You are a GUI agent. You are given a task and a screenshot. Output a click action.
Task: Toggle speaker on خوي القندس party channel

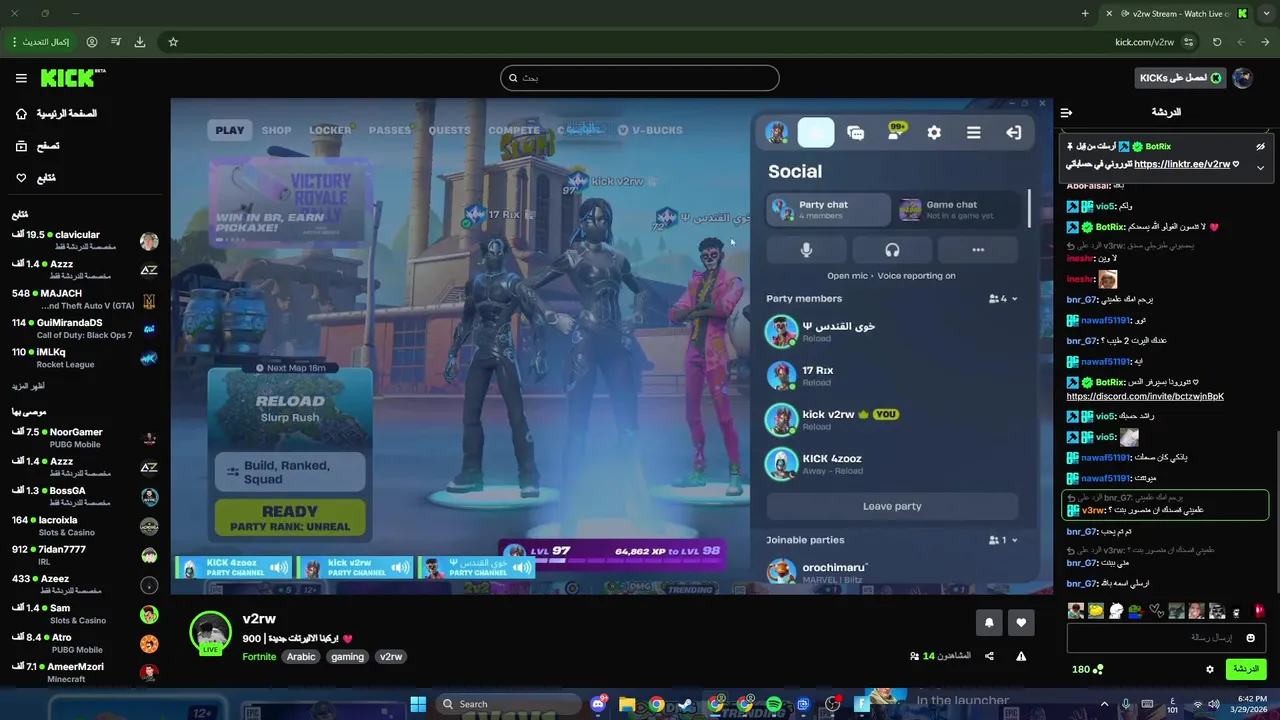(522, 568)
